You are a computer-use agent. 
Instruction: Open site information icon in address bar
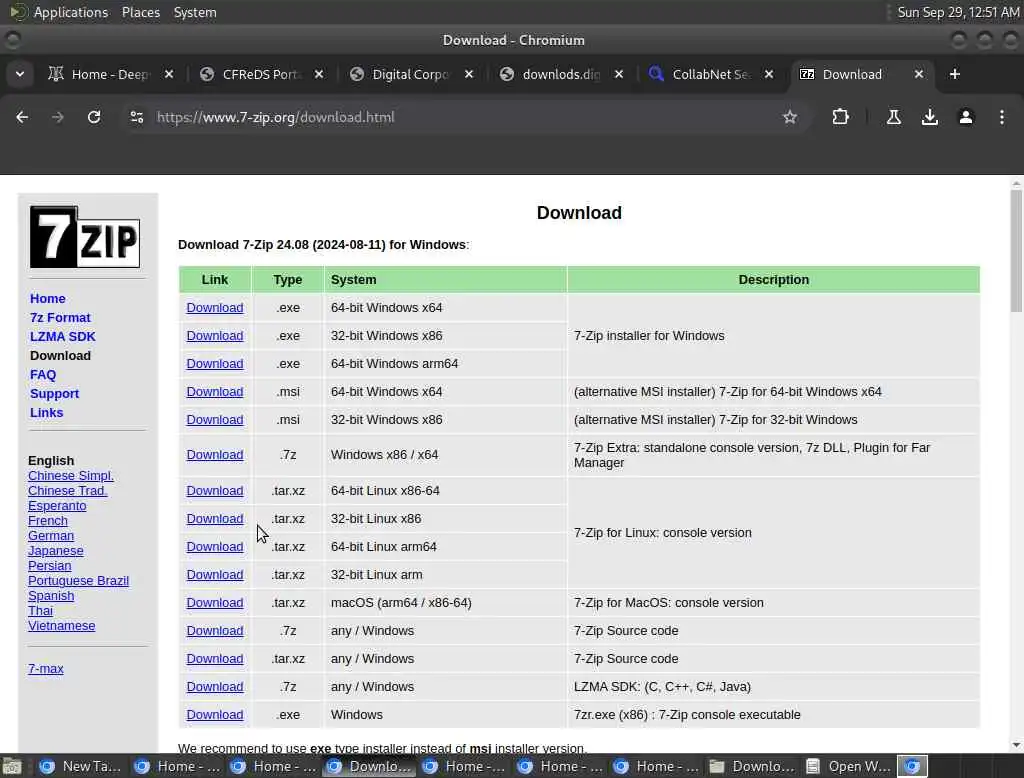tap(136, 117)
